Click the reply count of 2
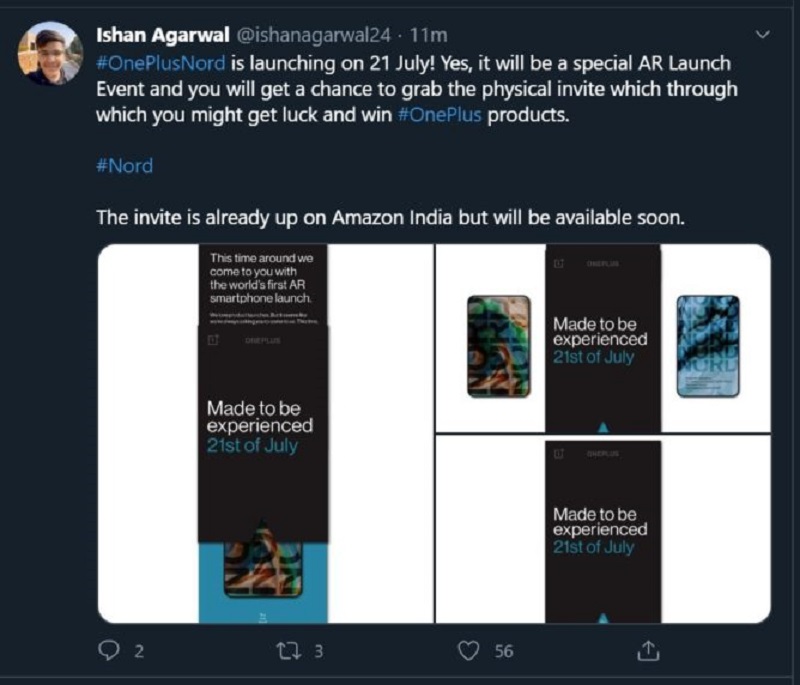The image size is (800, 685). pyautogui.click(x=139, y=651)
